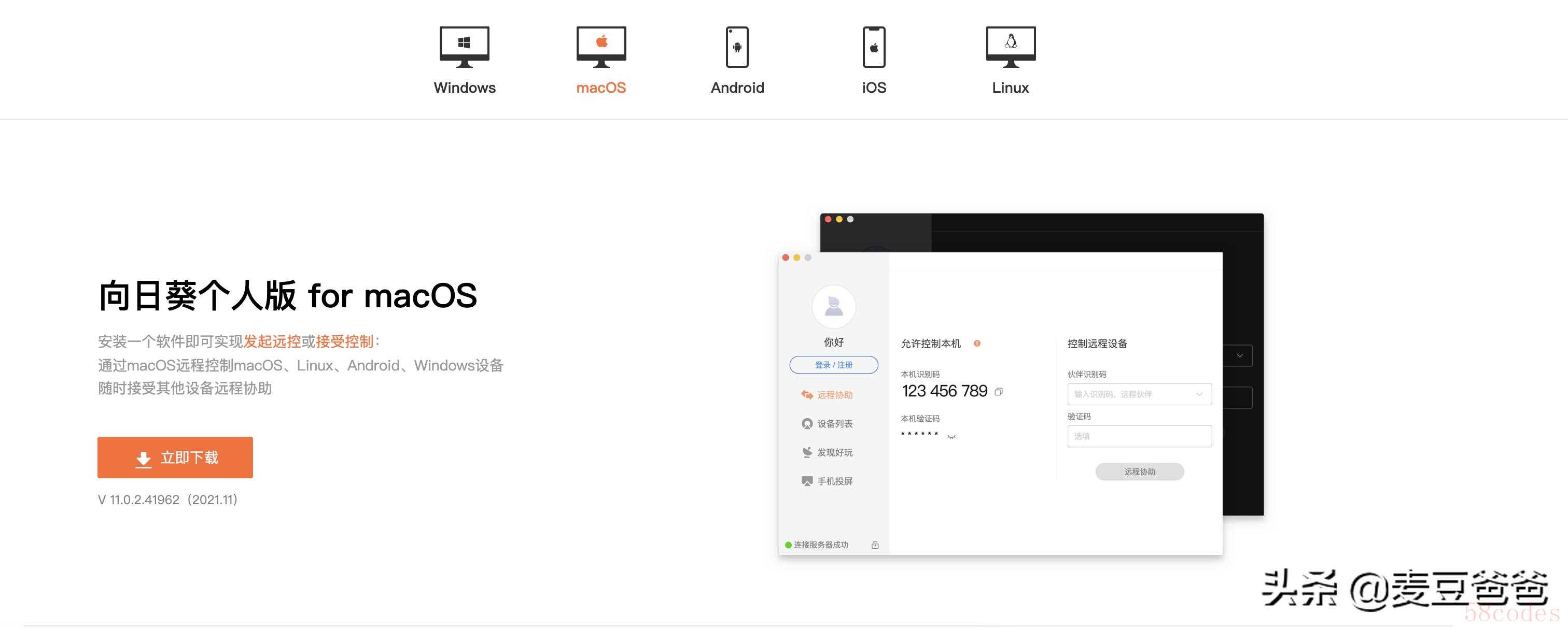Select the Windows monitor icon
The width and height of the screenshot is (1568, 628).
coord(465,47)
